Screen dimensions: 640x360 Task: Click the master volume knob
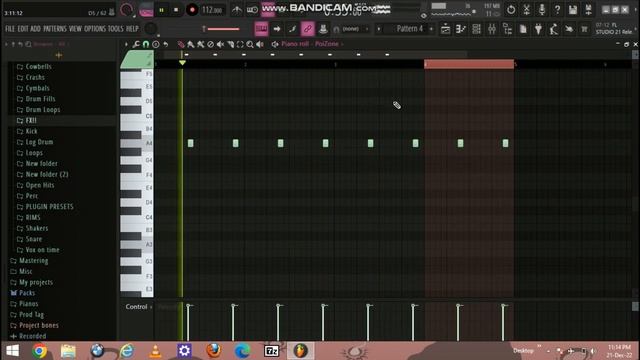pyautogui.click(x=127, y=10)
